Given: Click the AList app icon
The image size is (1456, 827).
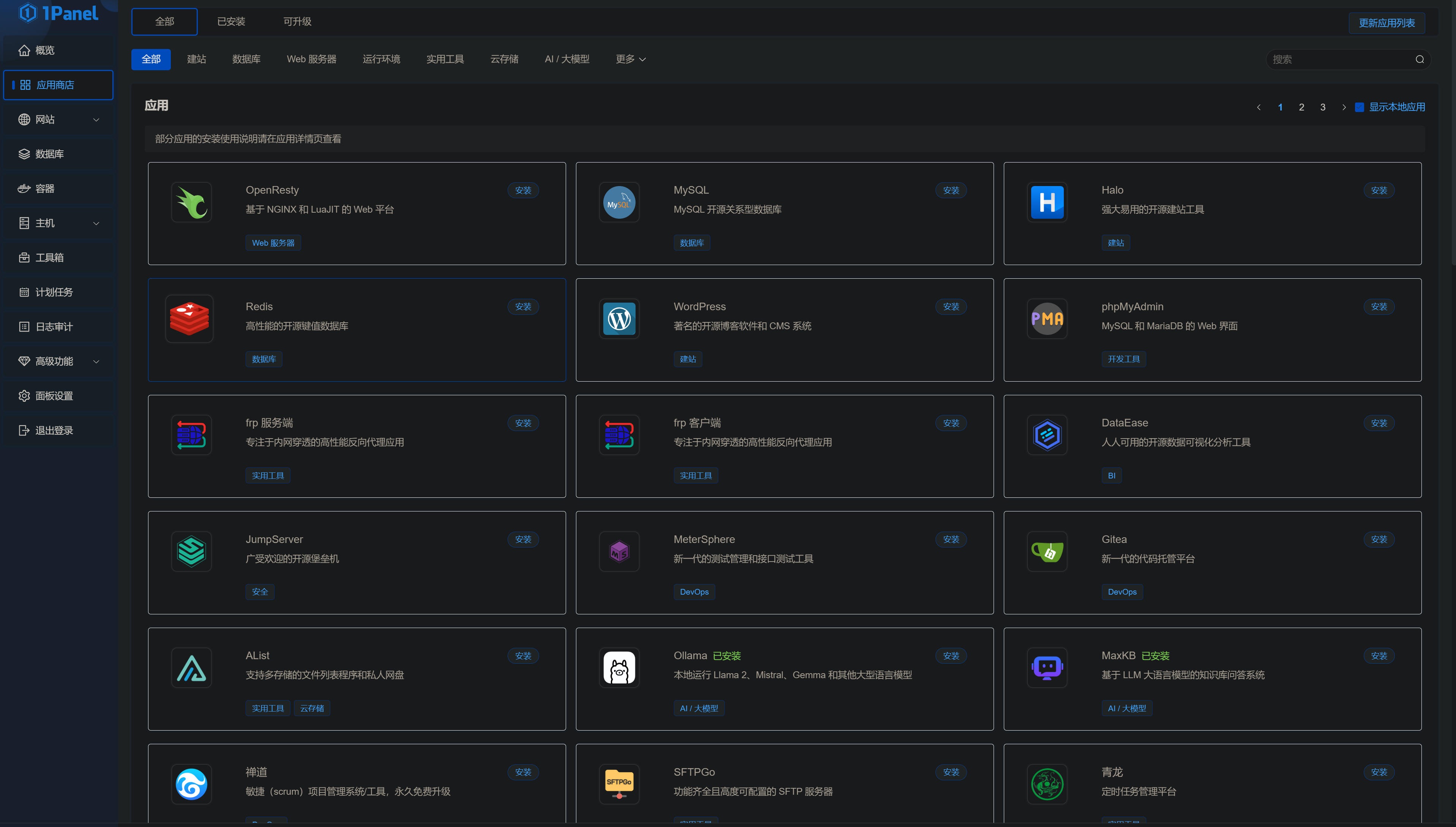Looking at the screenshot, I should click(x=191, y=668).
